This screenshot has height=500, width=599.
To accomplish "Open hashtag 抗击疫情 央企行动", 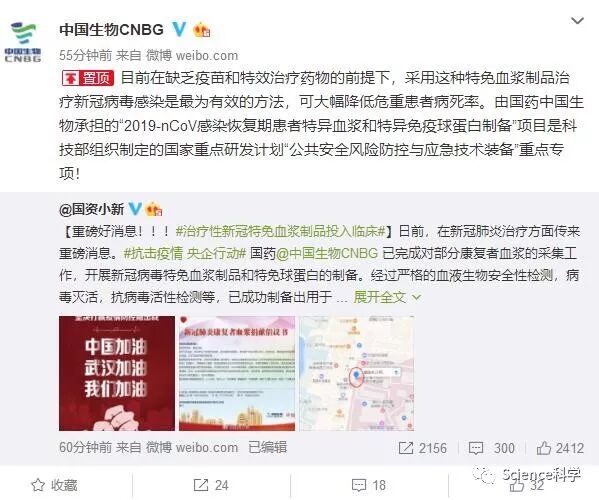I will pos(185,253).
